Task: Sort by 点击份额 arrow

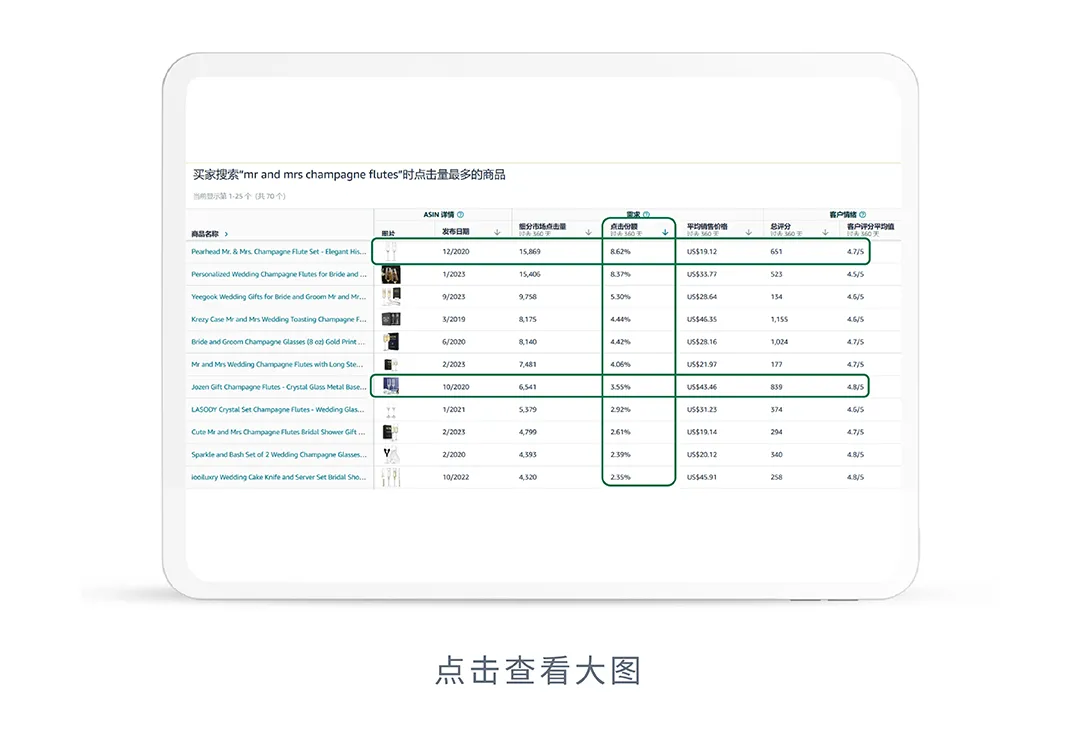Action: (x=665, y=232)
